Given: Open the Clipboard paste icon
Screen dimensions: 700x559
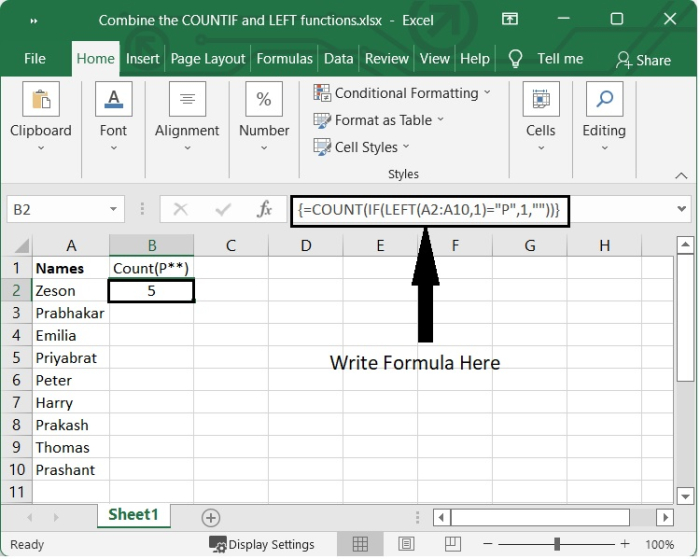Looking at the screenshot, I should click(41, 99).
